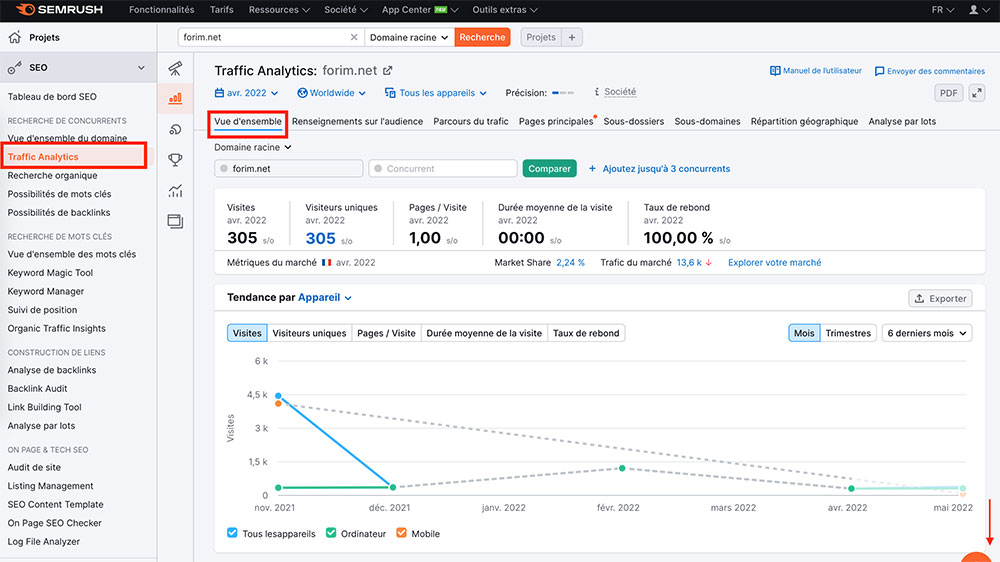
Task: Toggle the Ordinateur checkbox
Action: coord(331,533)
